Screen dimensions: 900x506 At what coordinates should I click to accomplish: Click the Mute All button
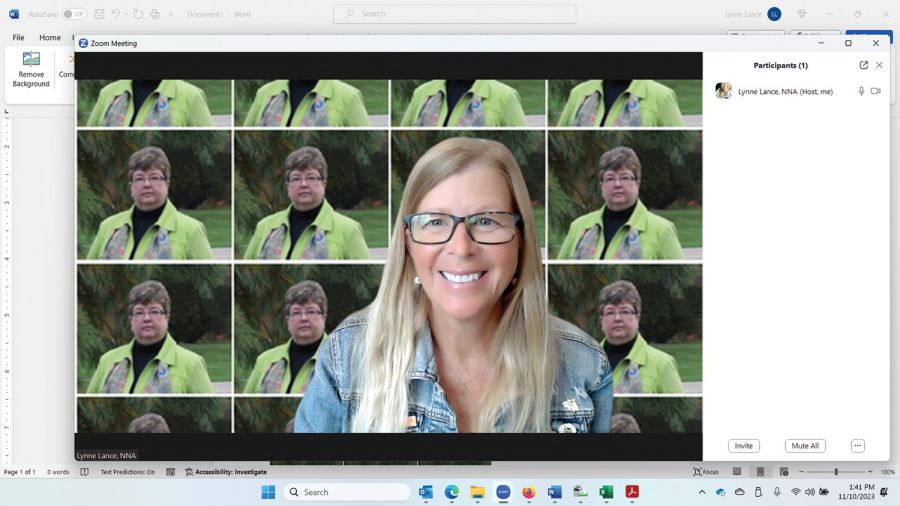(805, 446)
